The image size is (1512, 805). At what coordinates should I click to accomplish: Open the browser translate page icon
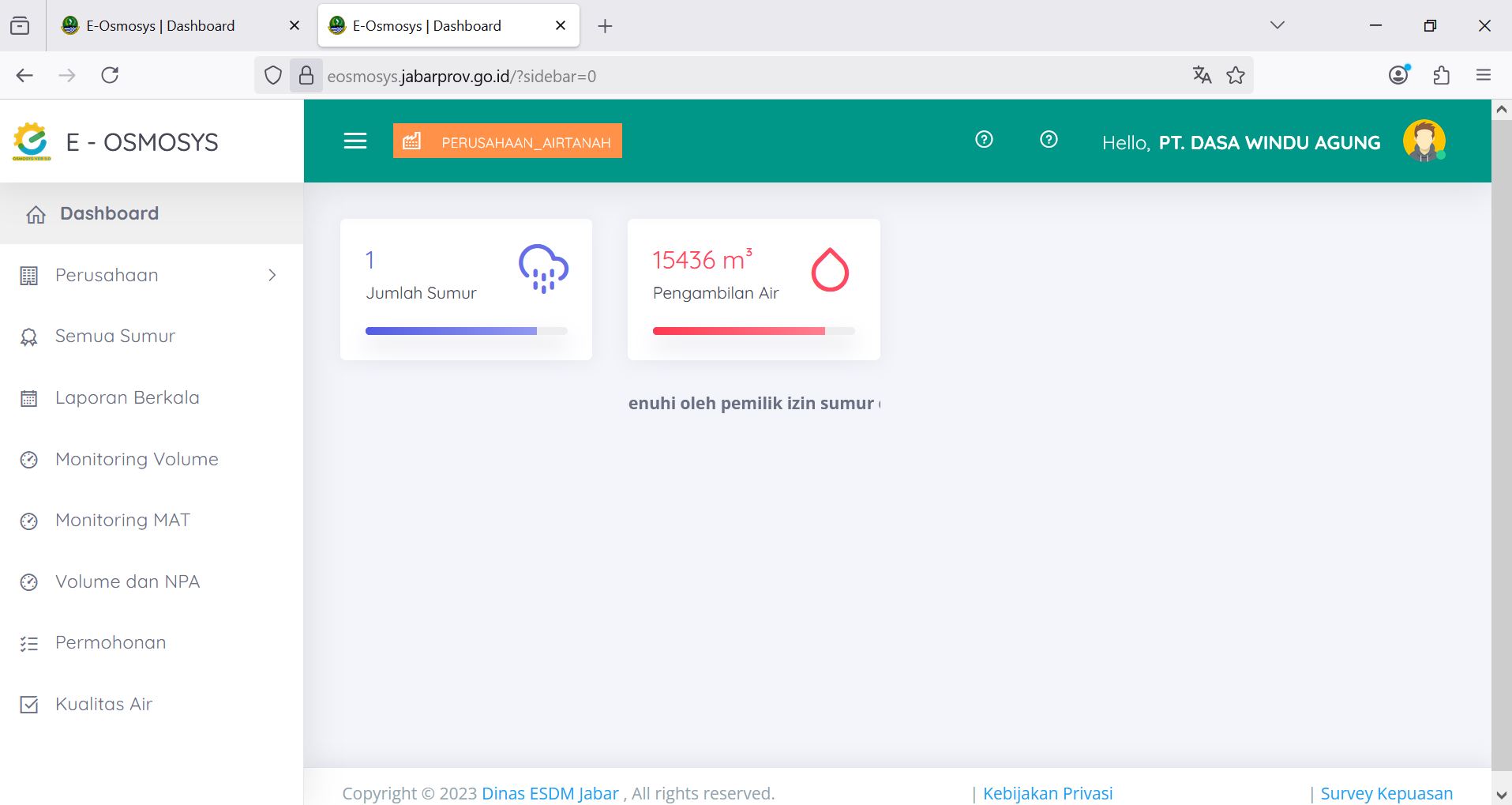[x=1202, y=75]
